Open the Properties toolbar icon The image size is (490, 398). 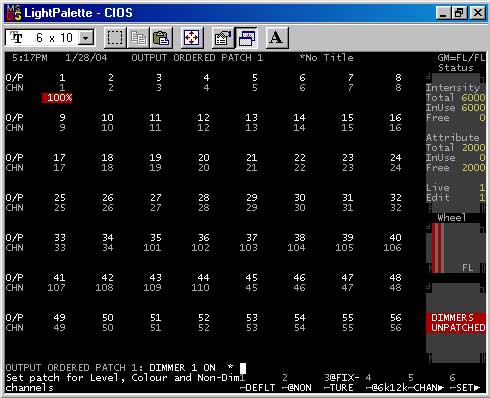point(223,38)
